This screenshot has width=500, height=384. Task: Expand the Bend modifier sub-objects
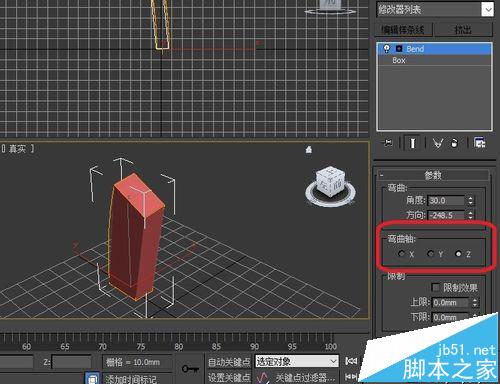click(x=399, y=49)
